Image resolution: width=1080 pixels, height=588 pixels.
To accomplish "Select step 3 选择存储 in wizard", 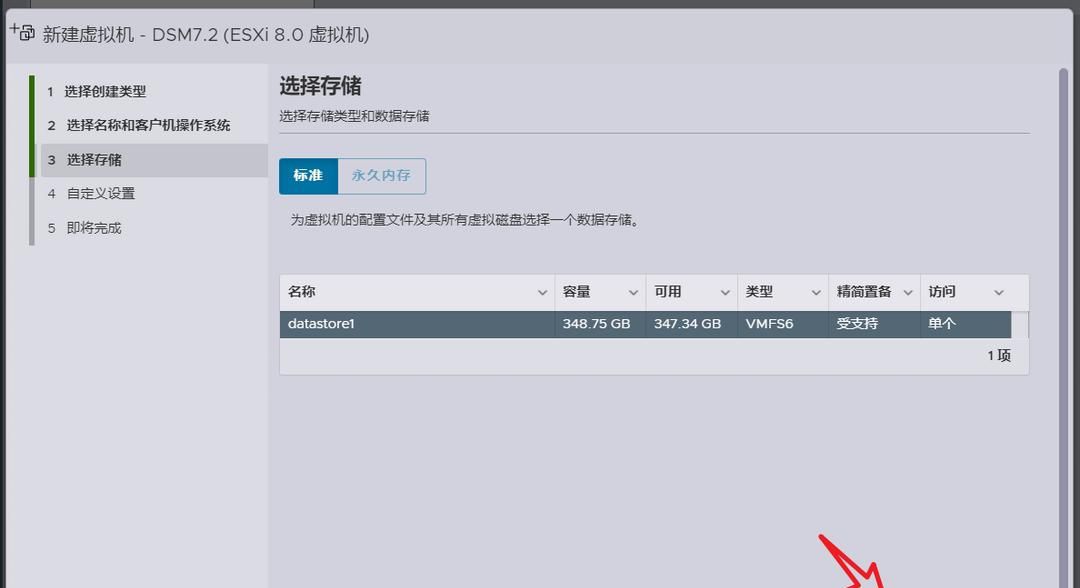I will point(94,160).
